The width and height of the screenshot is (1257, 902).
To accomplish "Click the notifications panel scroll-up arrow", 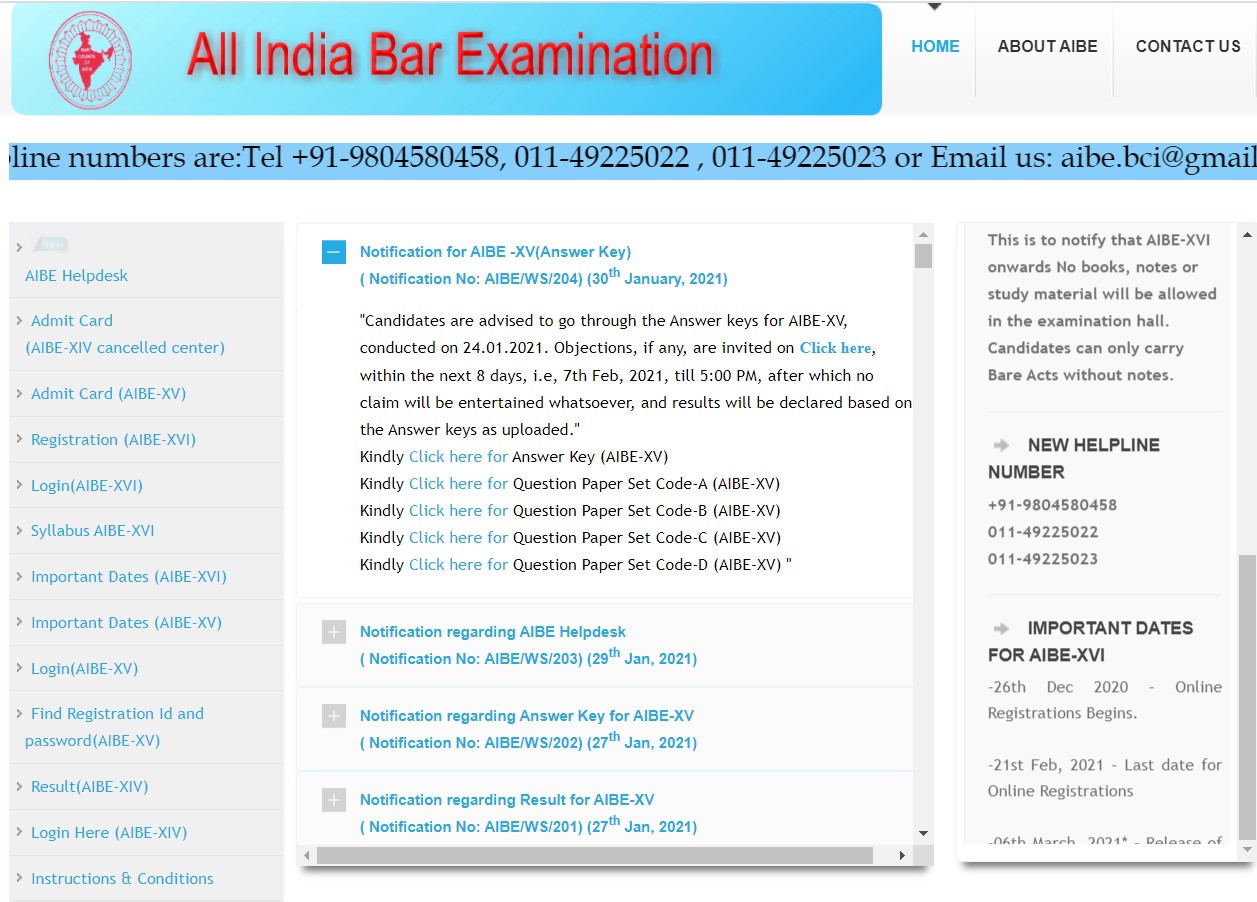I will (x=923, y=234).
